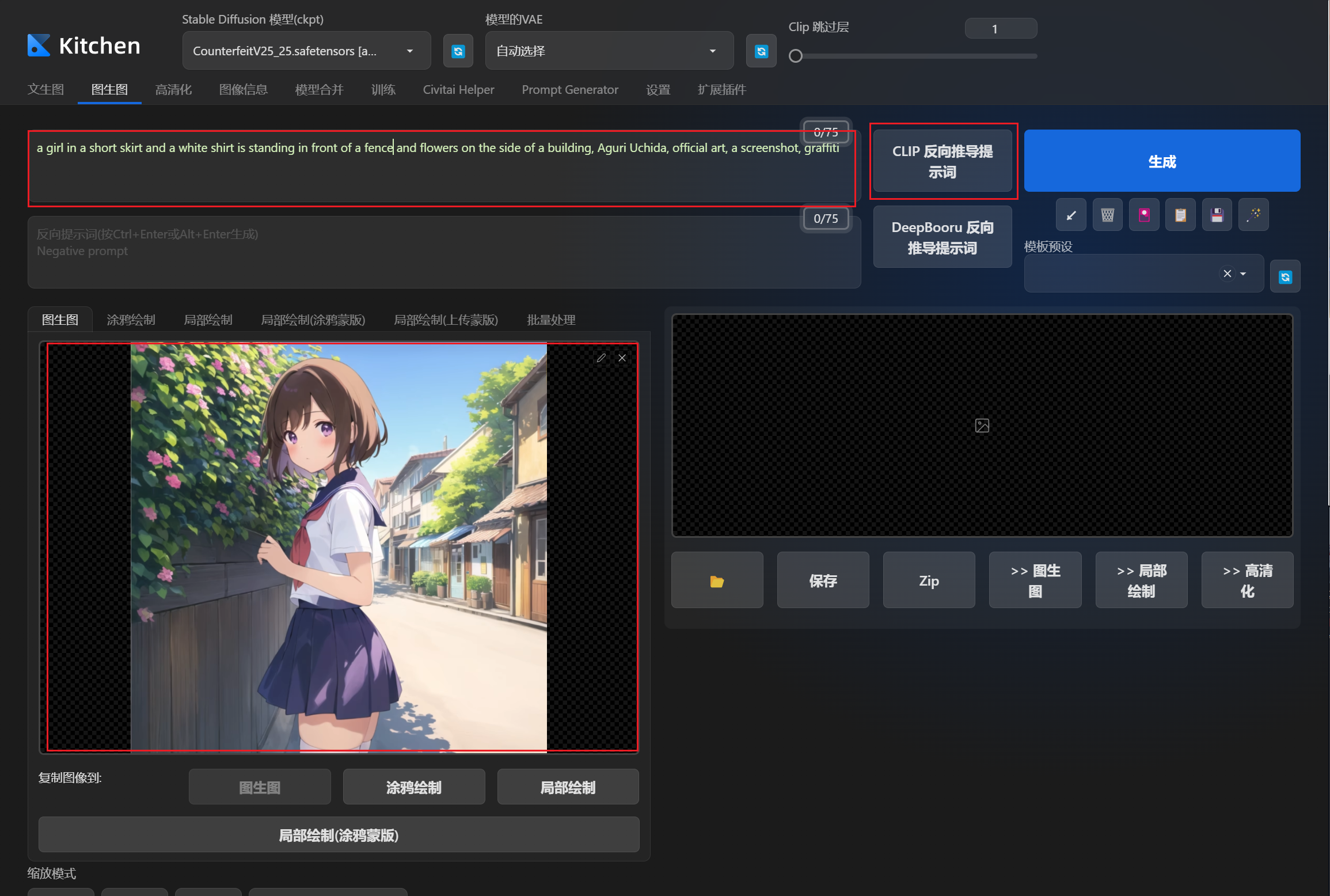Screen dimensions: 1330x896
Task: Copy the image to 涂鸦绘制
Action: tap(414, 787)
